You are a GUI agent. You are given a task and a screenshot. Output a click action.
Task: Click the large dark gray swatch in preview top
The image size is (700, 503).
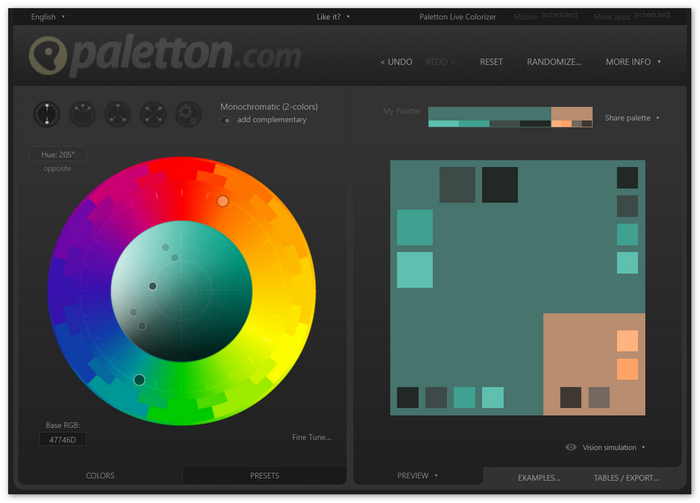[457, 185]
